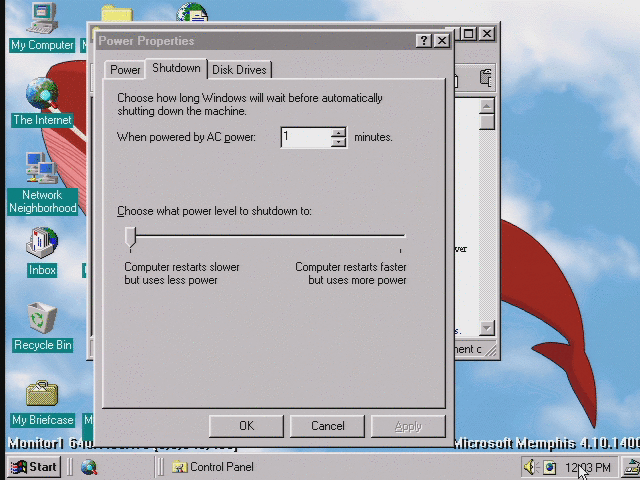Viewport: 640px width, 480px height.
Task: Switch to Control Panel taskbar button
Action: pyautogui.click(x=213, y=467)
